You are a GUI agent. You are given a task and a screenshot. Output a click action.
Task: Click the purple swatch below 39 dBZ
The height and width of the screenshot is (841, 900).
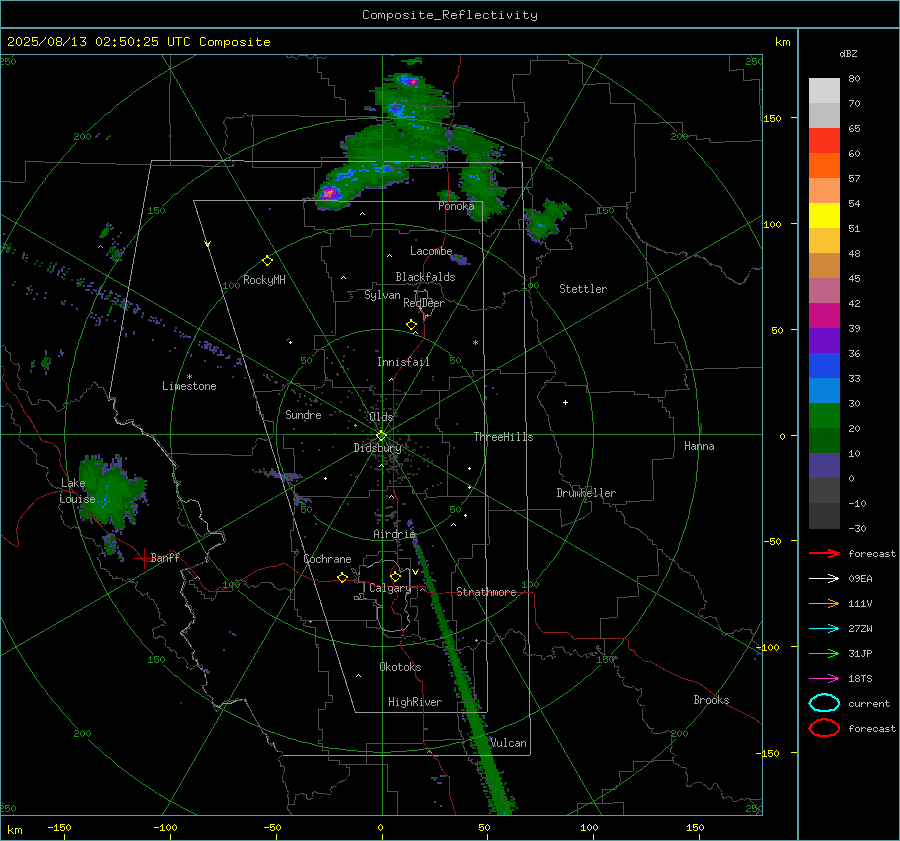pyautogui.click(x=824, y=341)
